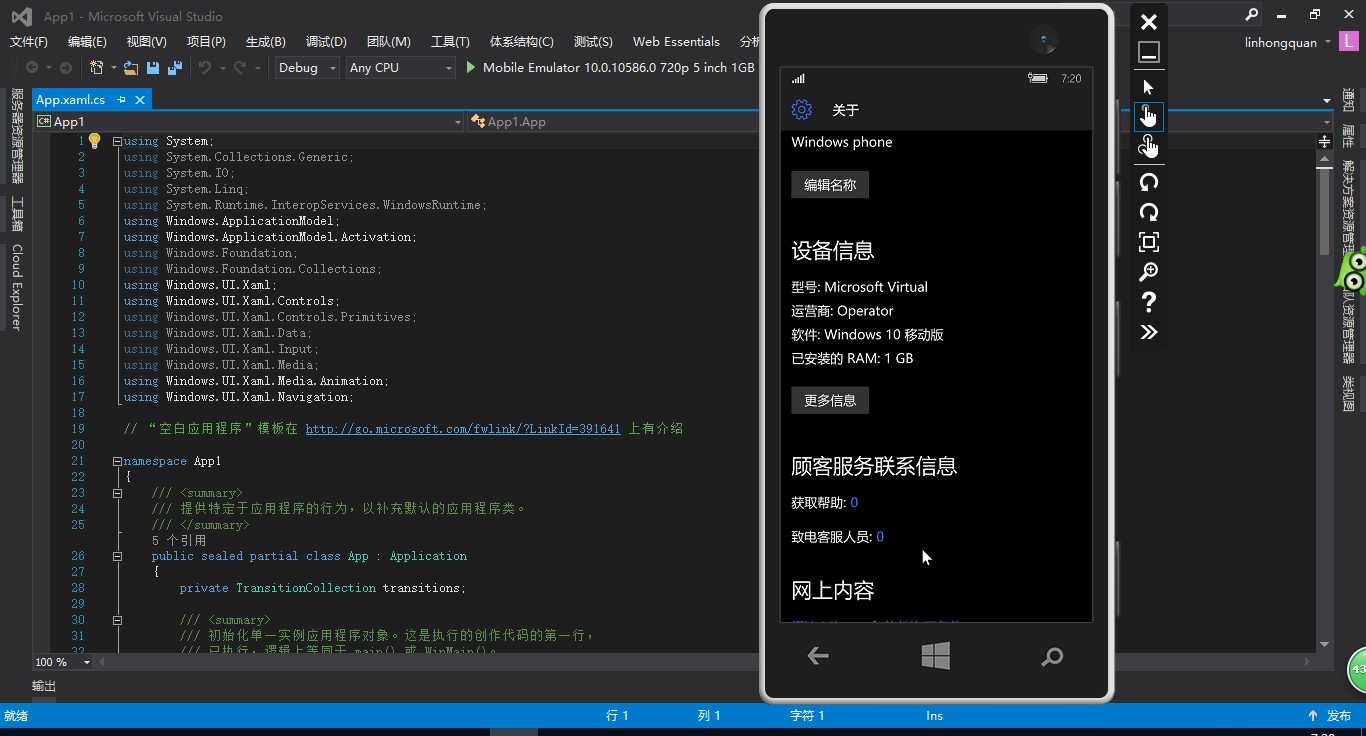
Task: Click the Save All toolbar icon
Action: pos(175,67)
